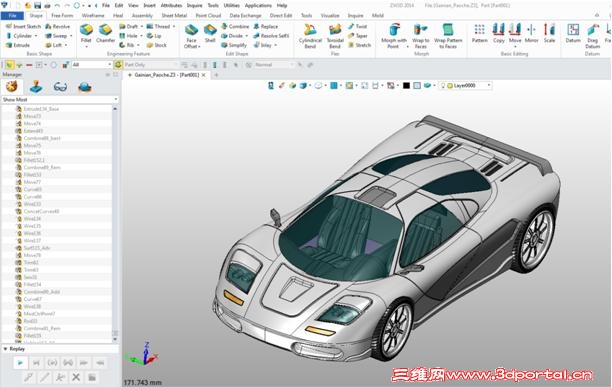Screen dimensions: 612x388
Task: Select the Taper flex tool
Action: click(x=358, y=36)
